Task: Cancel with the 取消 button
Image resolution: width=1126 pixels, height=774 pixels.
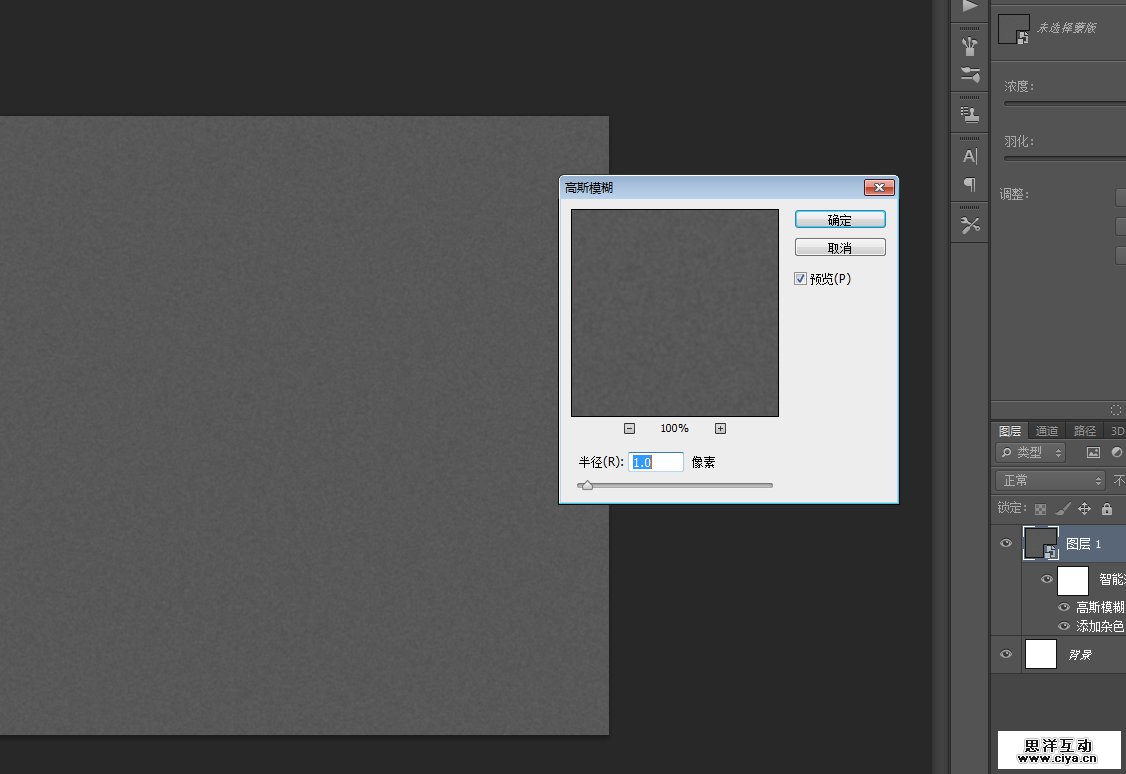Action: click(x=840, y=248)
